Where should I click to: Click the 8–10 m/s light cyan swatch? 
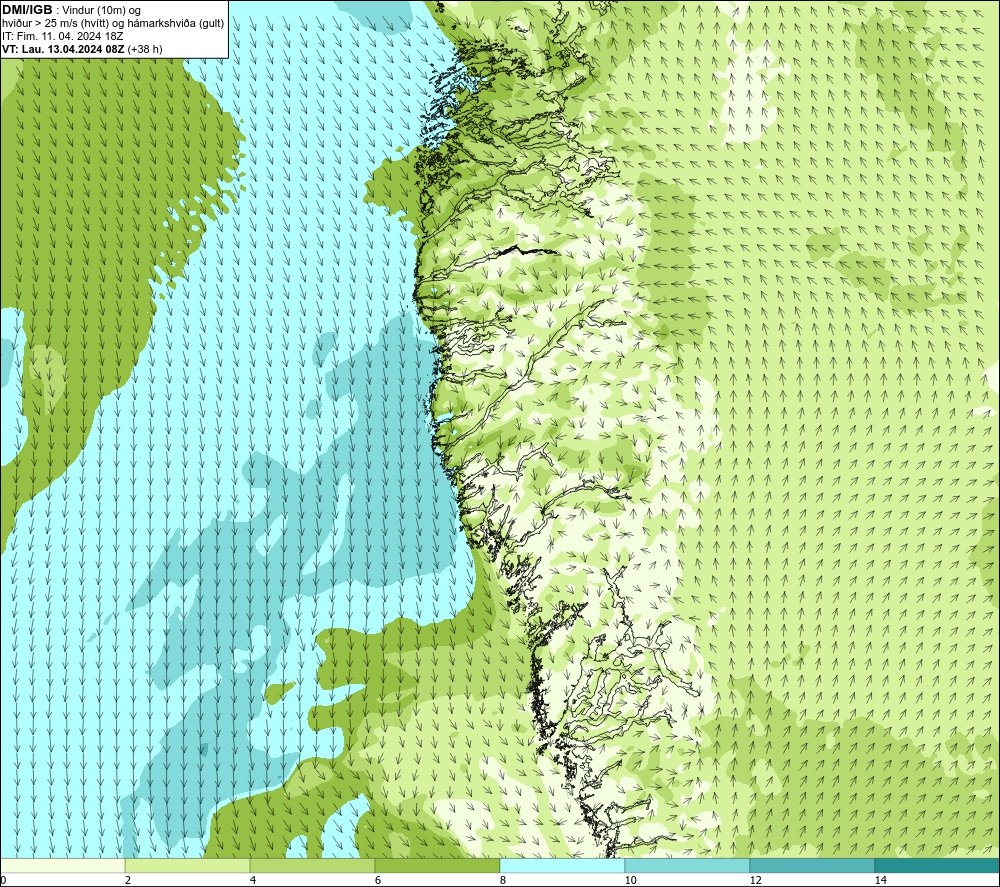562,866
